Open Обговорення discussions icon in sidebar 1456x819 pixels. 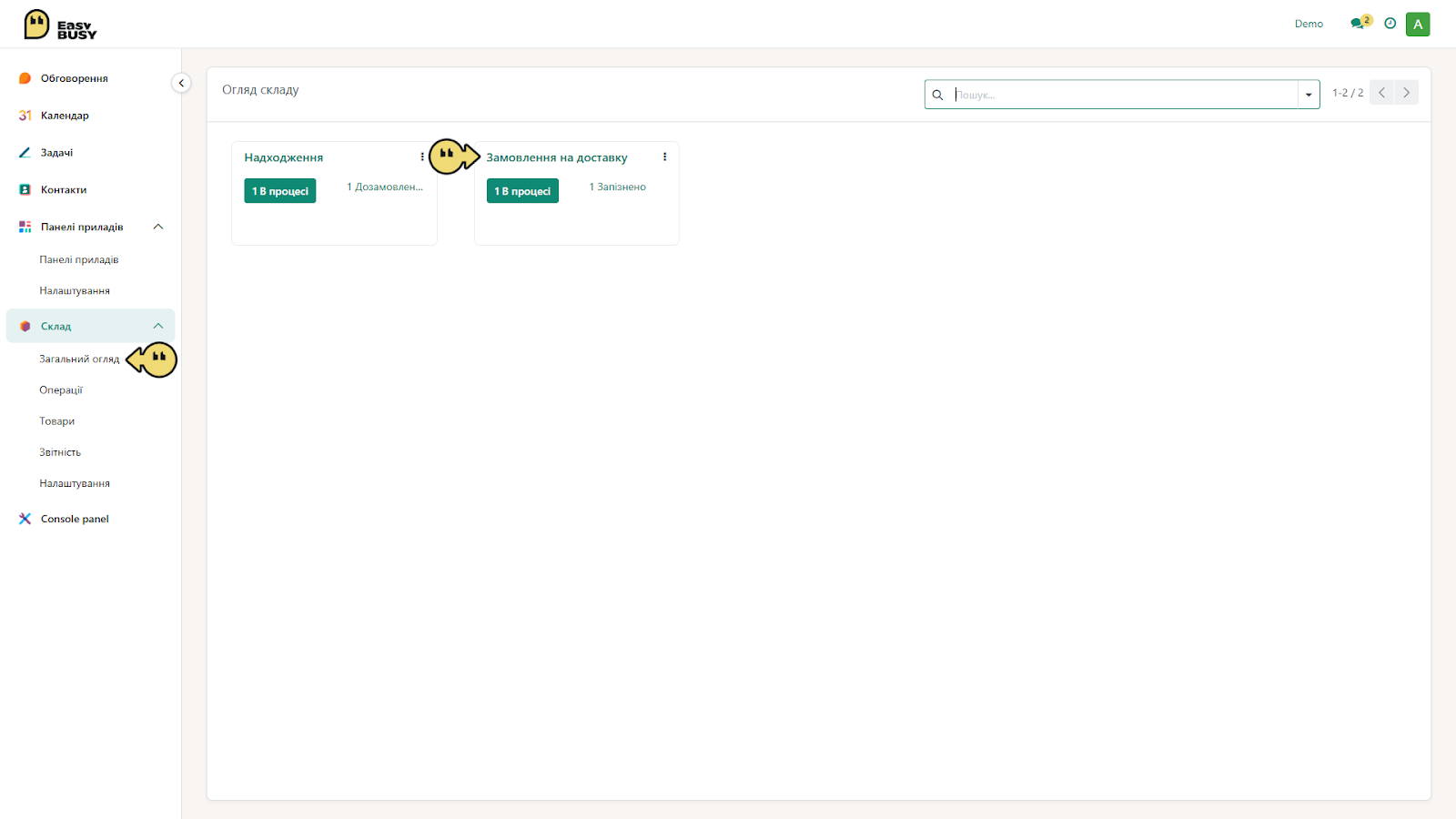(25, 78)
